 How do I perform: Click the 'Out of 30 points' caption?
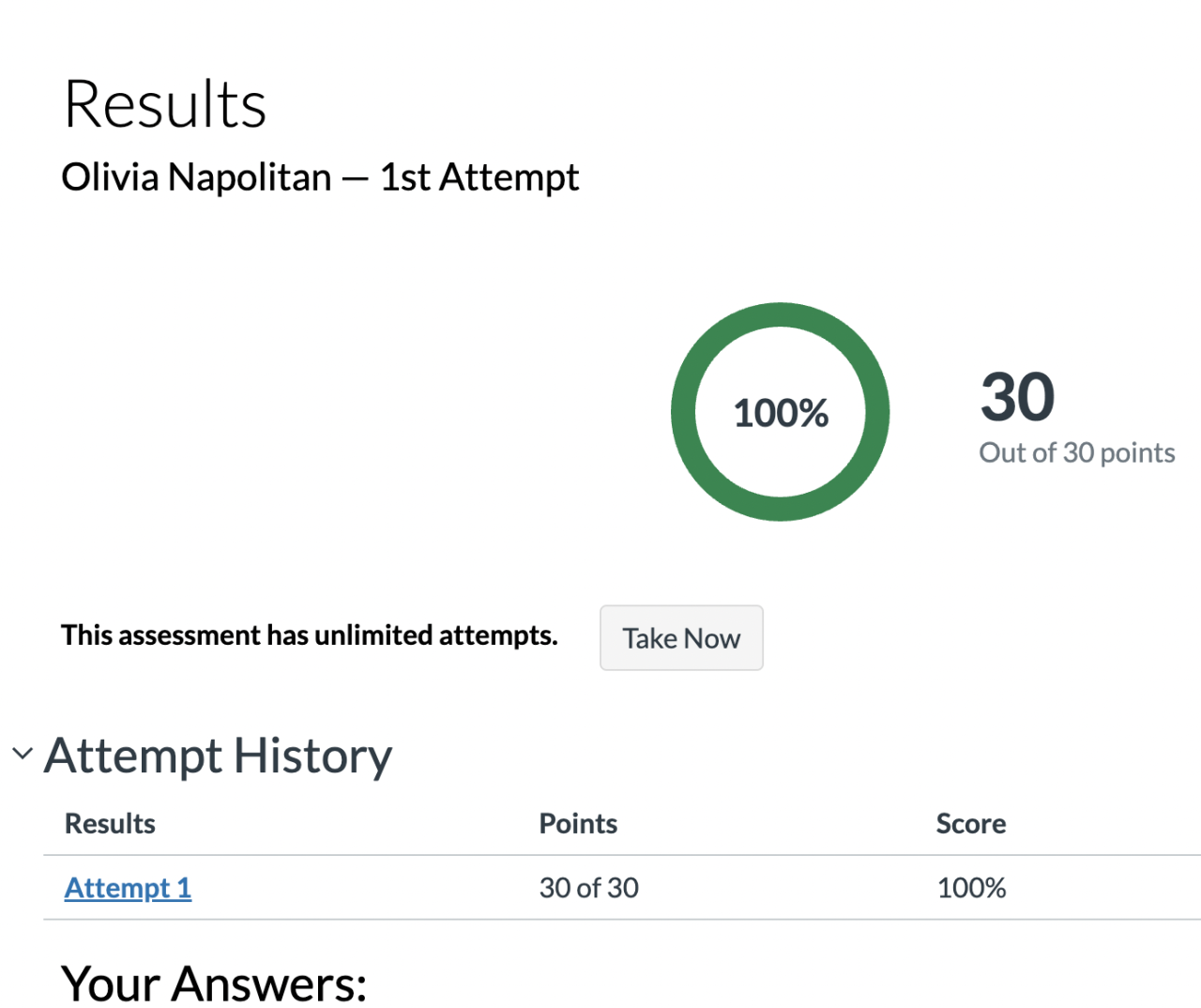coord(1076,452)
